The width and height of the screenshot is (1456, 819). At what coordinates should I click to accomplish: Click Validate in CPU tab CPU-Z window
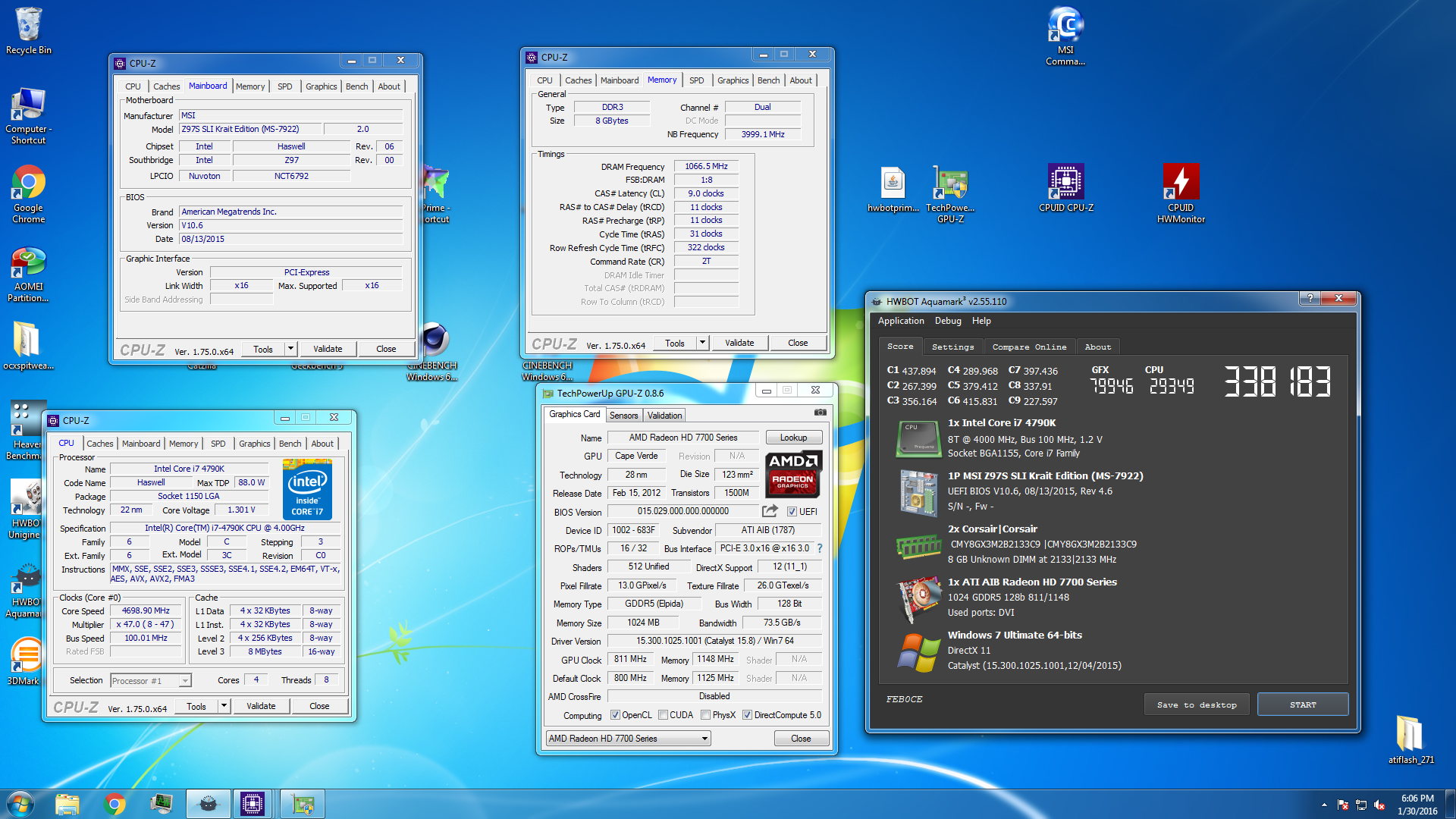(261, 706)
